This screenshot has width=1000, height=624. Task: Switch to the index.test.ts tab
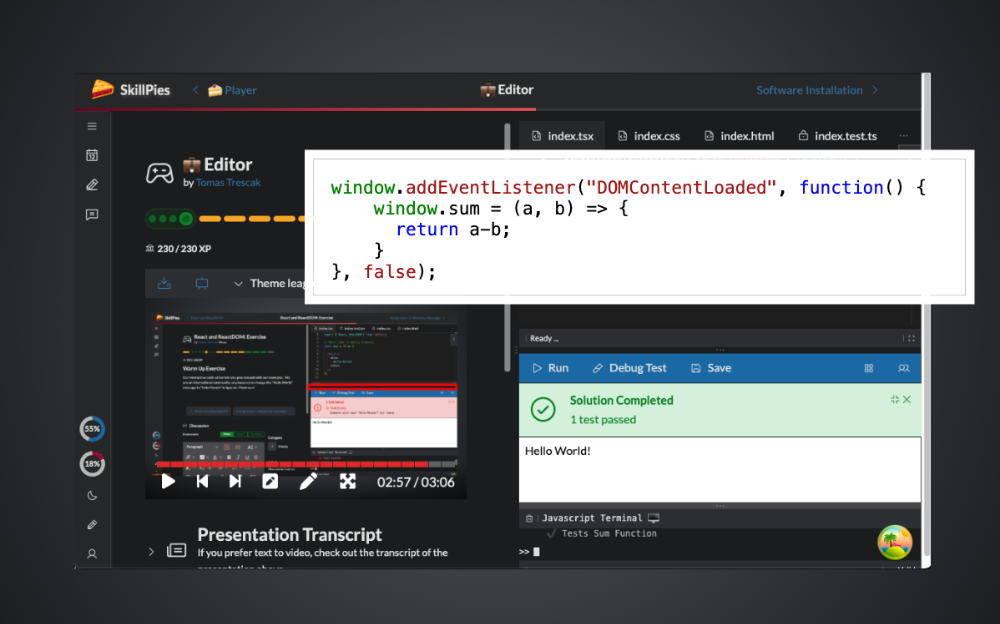click(x=836, y=136)
